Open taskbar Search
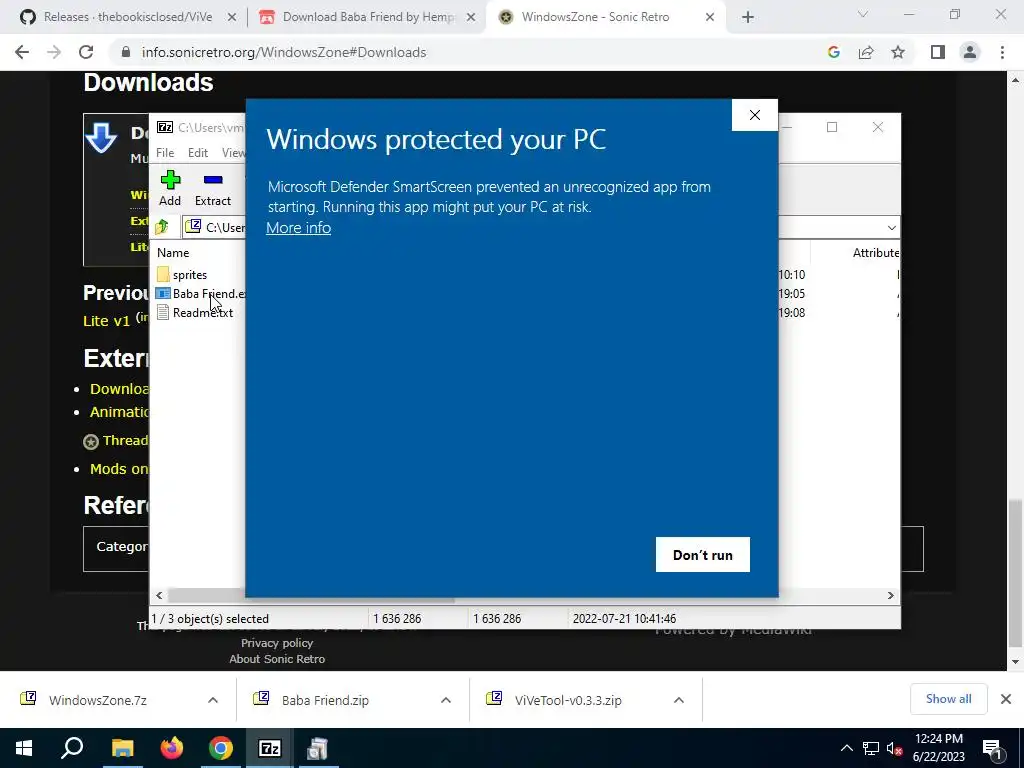The height and width of the screenshot is (768, 1024). pos(72,748)
